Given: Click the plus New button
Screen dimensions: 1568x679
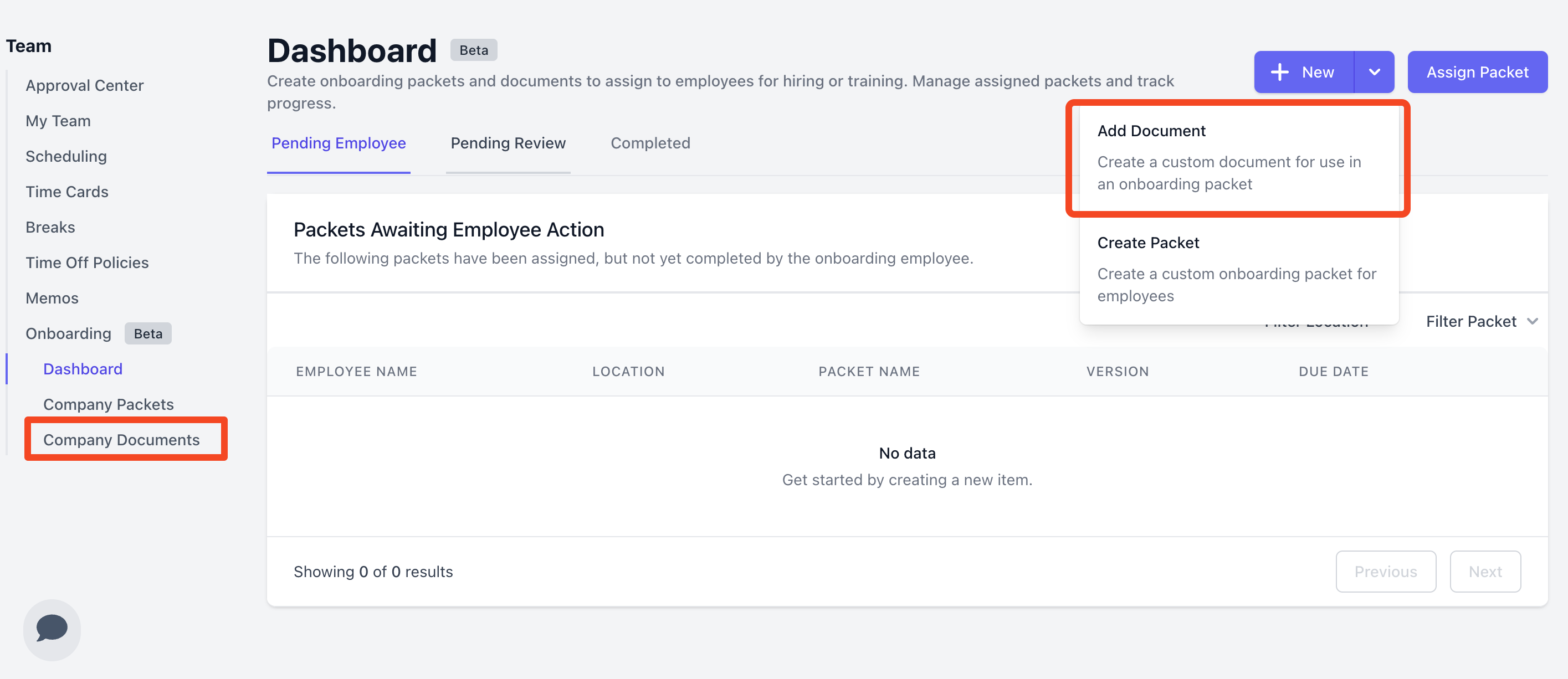Looking at the screenshot, I should [1303, 72].
